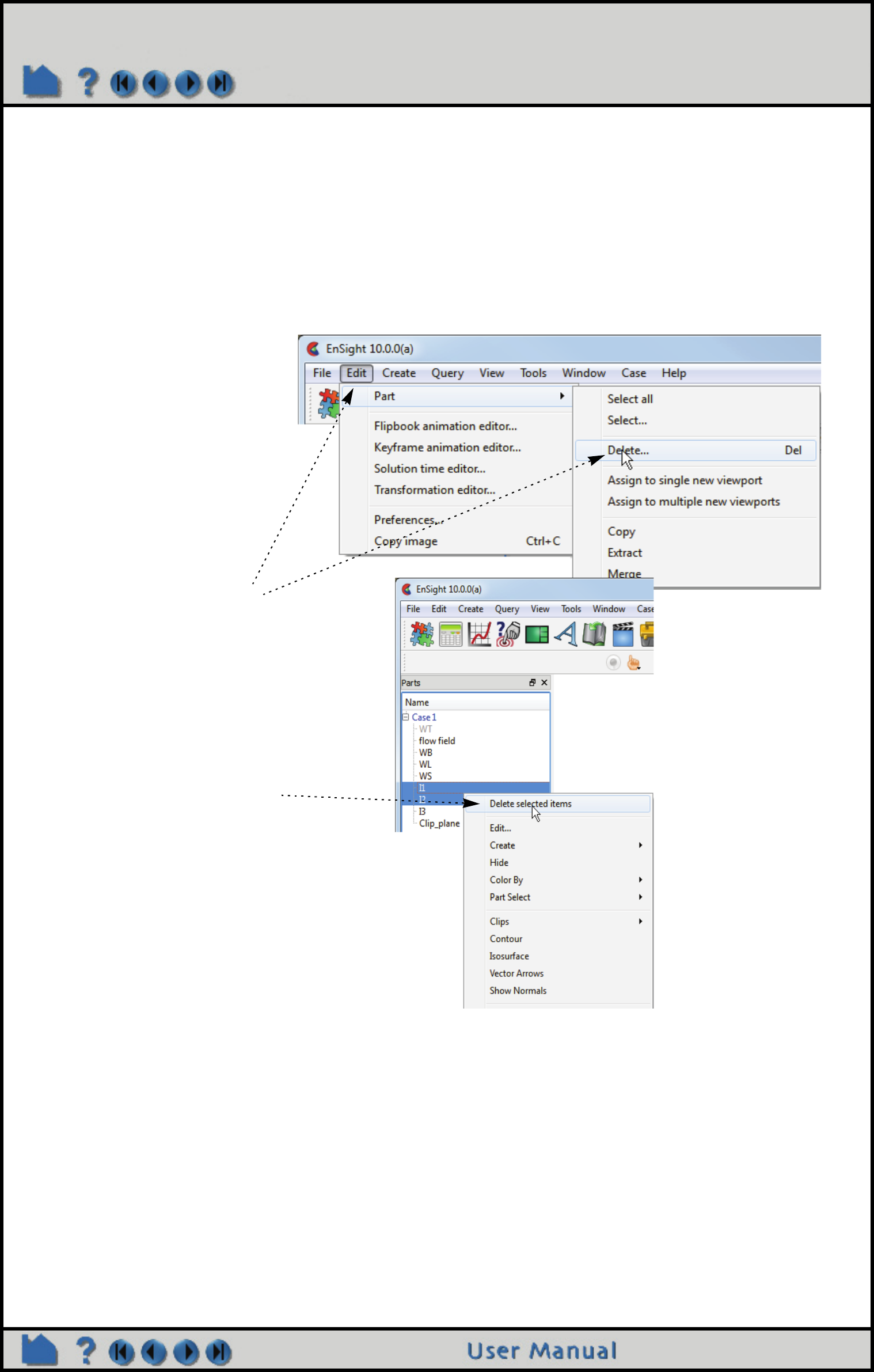The width and height of the screenshot is (874, 1372).
Task: Click the clapperboard animation icon
Action: (x=623, y=634)
